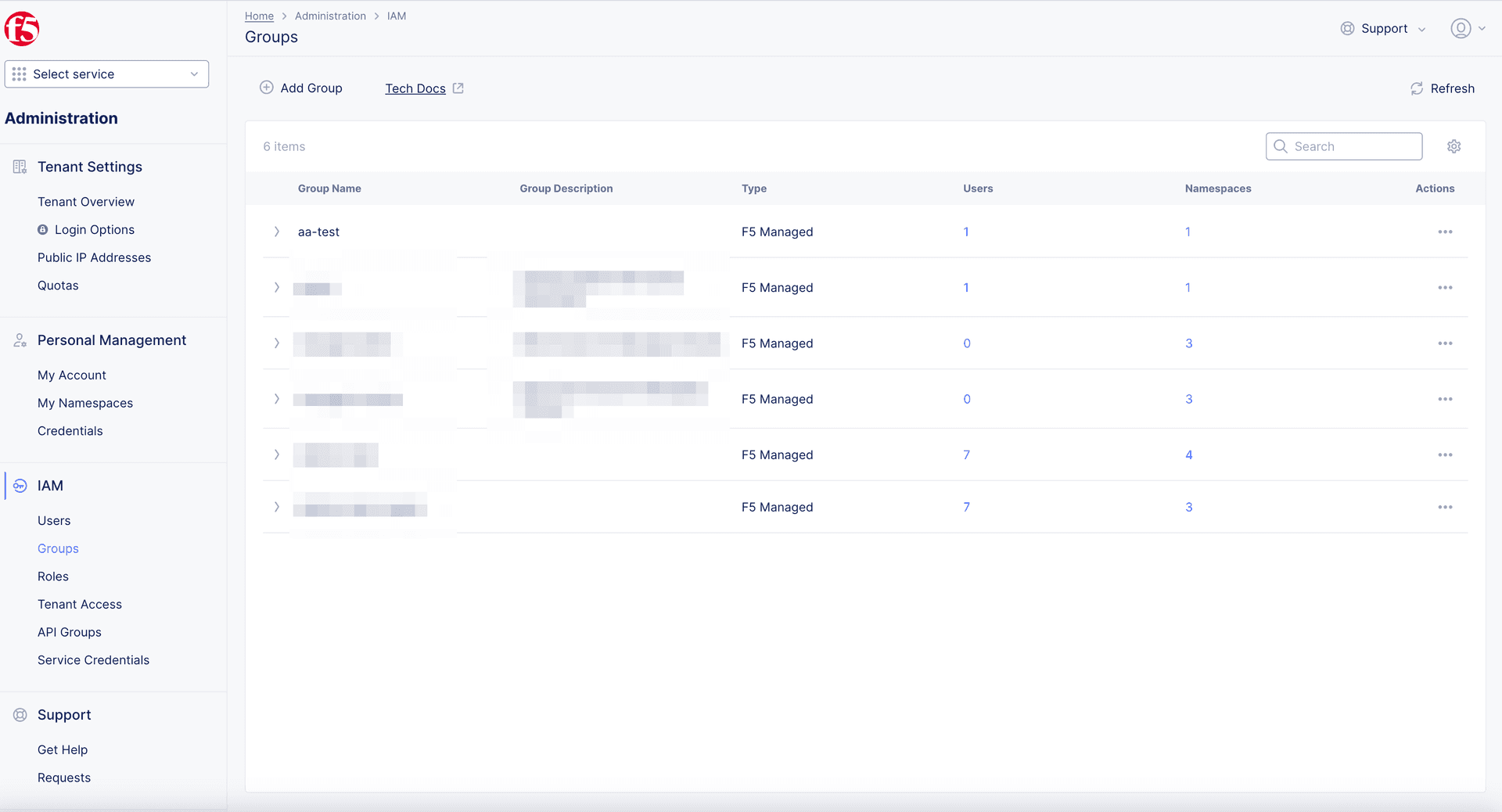Open Public IP Addresses page
The width and height of the screenshot is (1502, 812).
coord(94,257)
